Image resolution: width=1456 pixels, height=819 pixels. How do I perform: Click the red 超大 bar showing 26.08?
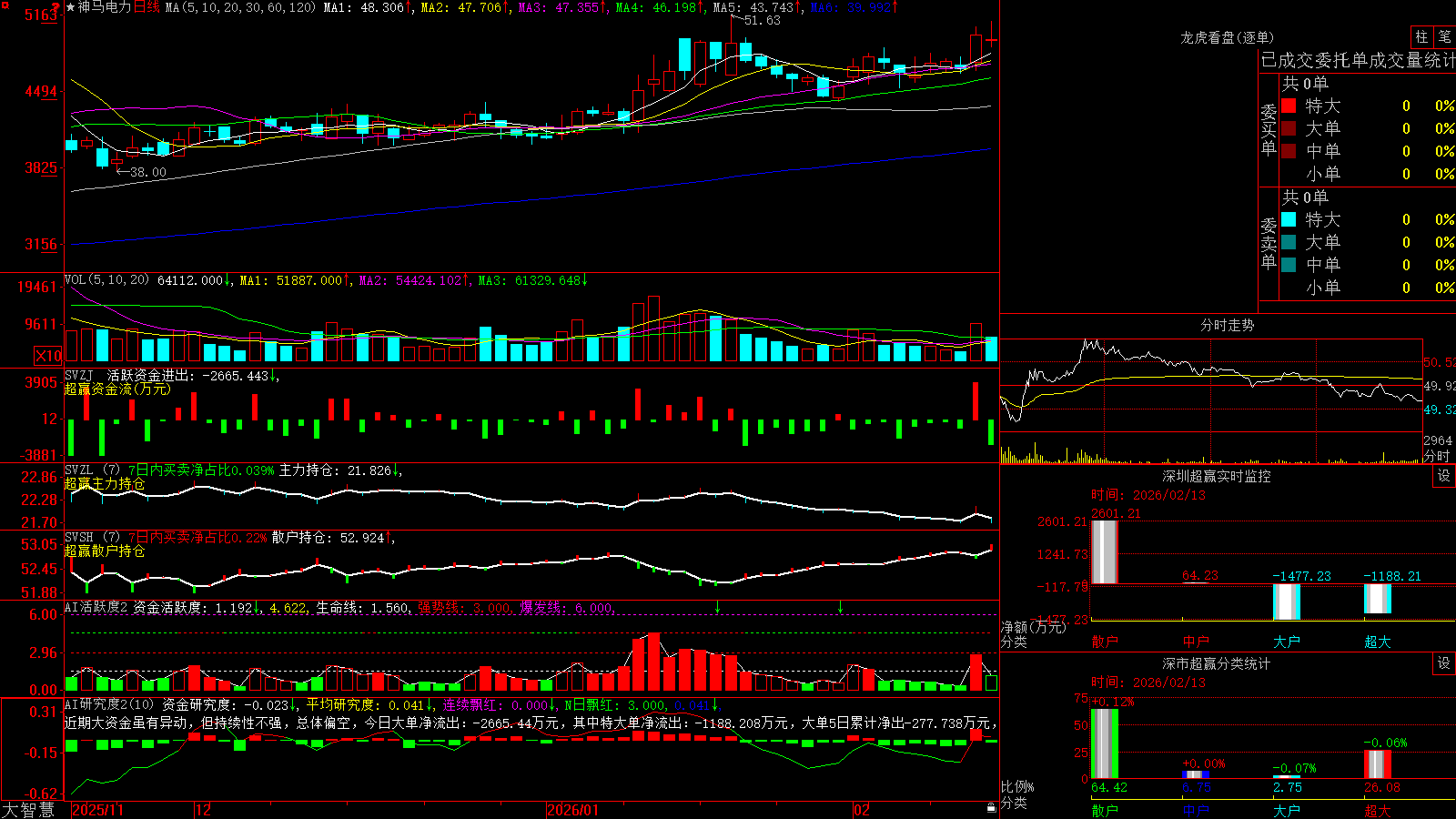1377,764
